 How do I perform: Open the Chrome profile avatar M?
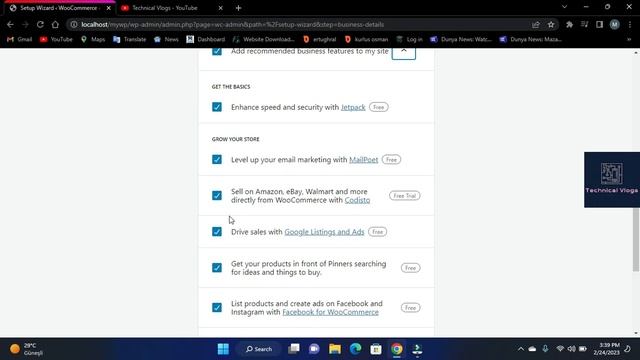tap(614, 24)
